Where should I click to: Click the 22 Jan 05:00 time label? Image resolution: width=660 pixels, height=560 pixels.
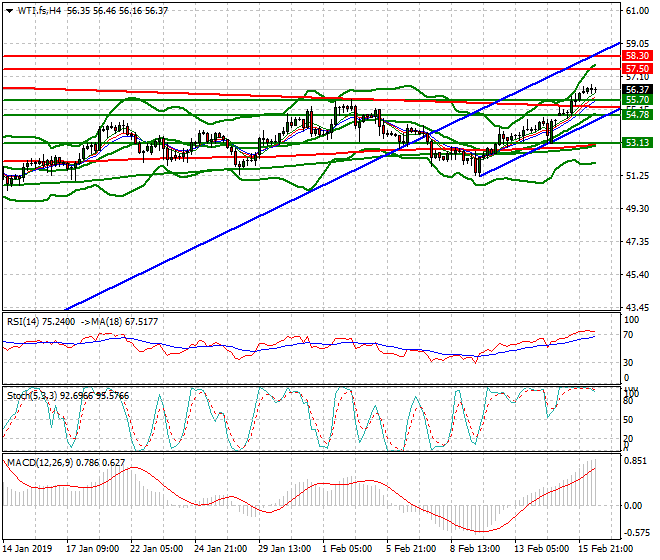(157, 549)
